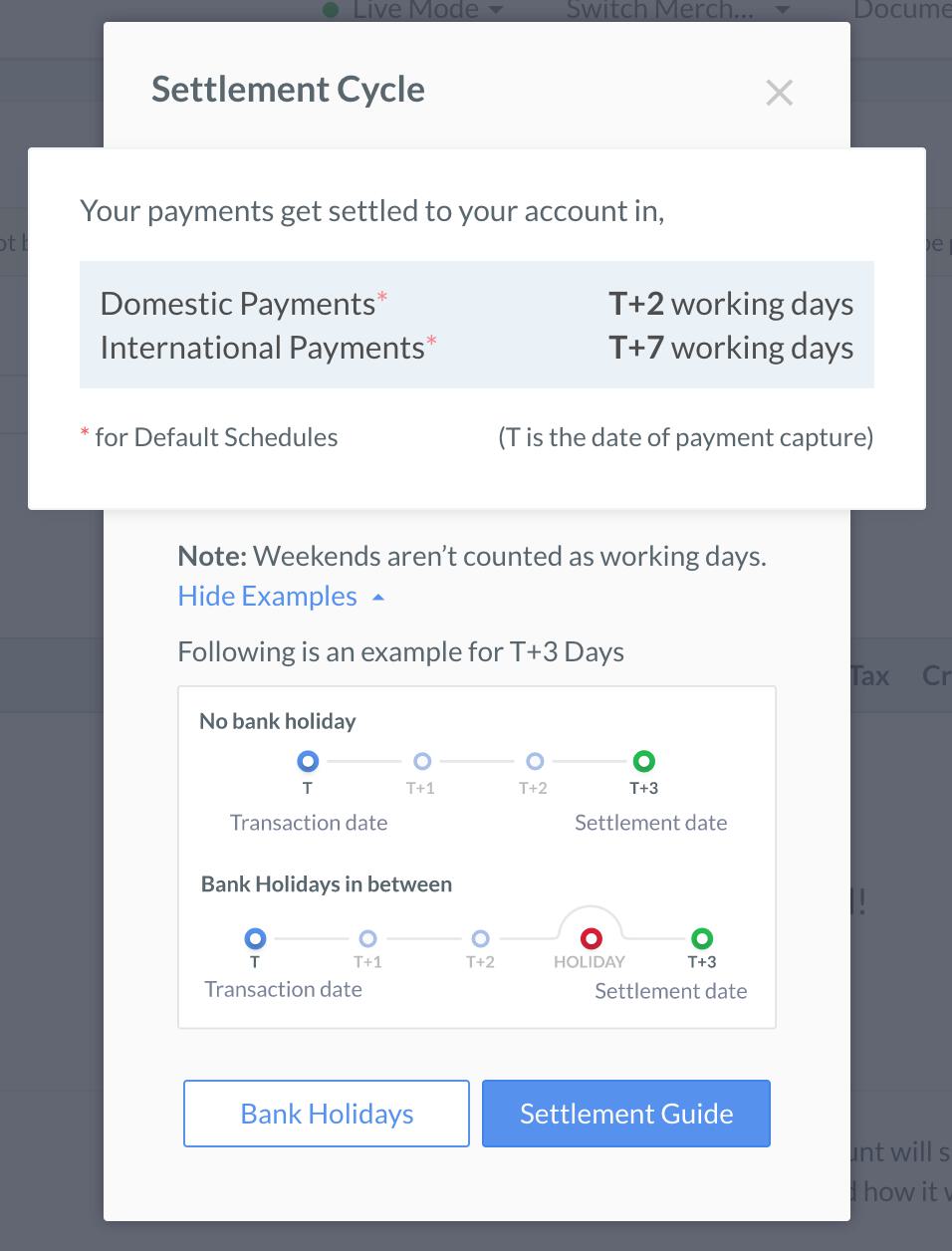
Task: Click the T+1 dot in no-holiday example
Action: pos(421,761)
